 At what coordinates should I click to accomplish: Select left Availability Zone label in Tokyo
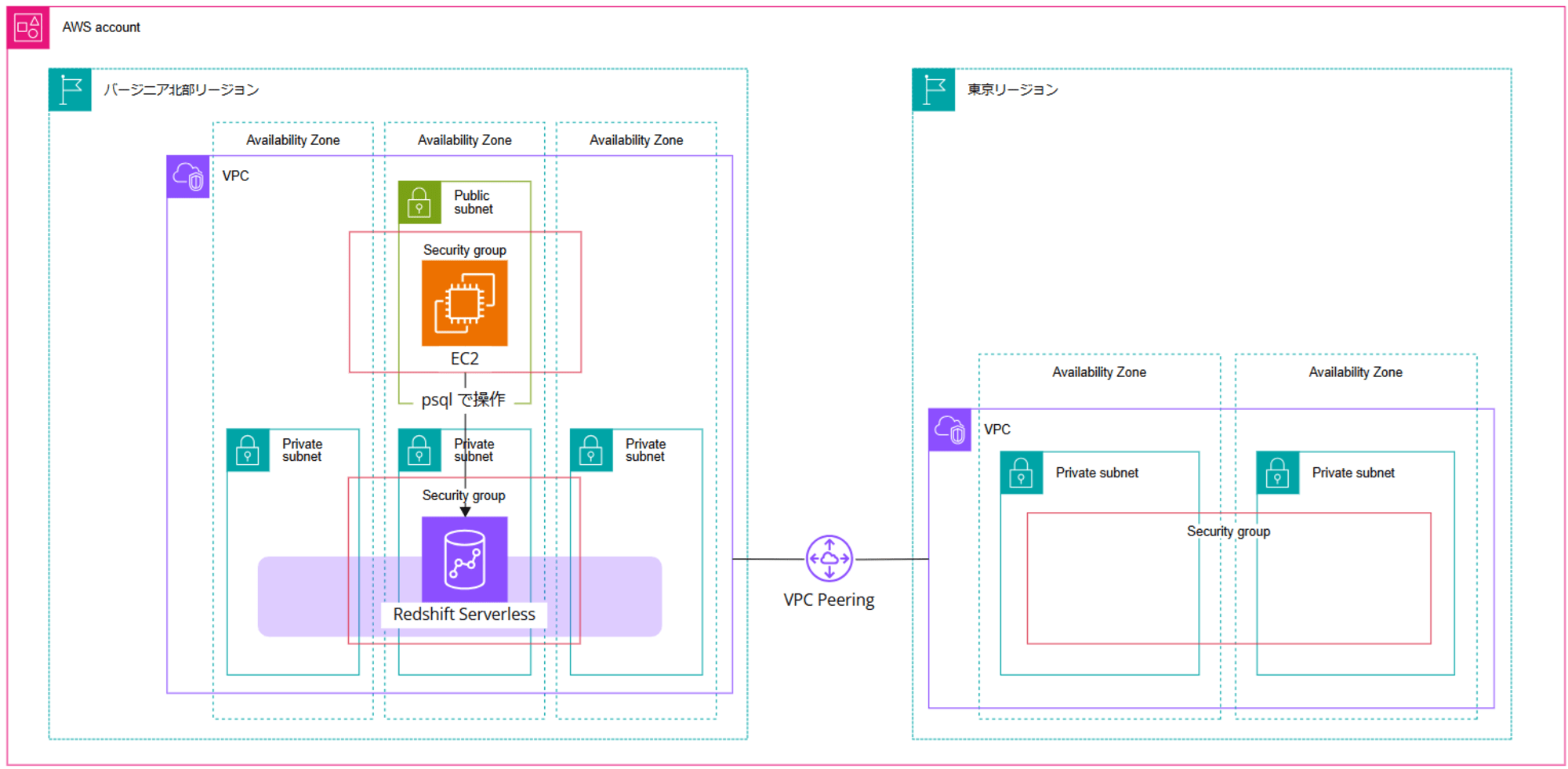tap(1099, 372)
